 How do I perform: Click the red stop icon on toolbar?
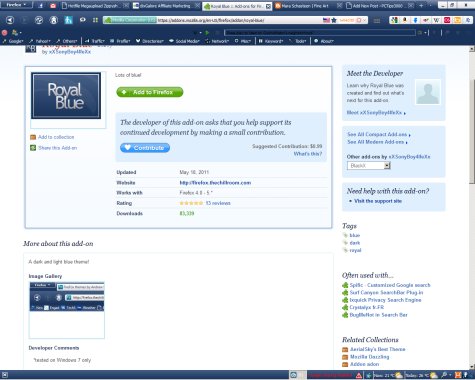pyautogui.click(x=5, y=33)
